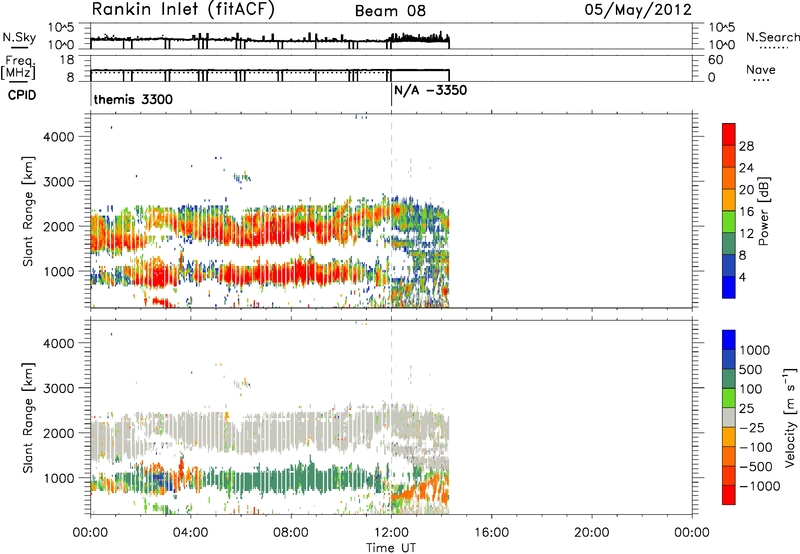
Task: Click the "08:00" time axis label
Action: (291, 533)
